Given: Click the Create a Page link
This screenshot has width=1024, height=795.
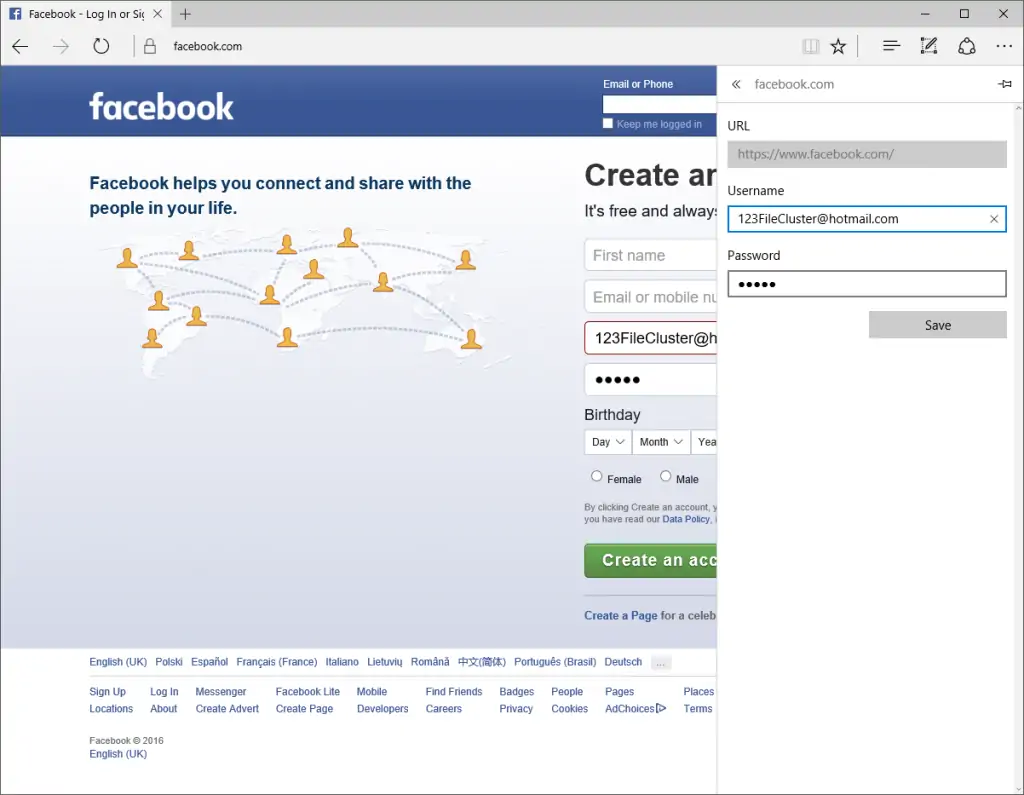Looking at the screenshot, I should click(620, 615).
